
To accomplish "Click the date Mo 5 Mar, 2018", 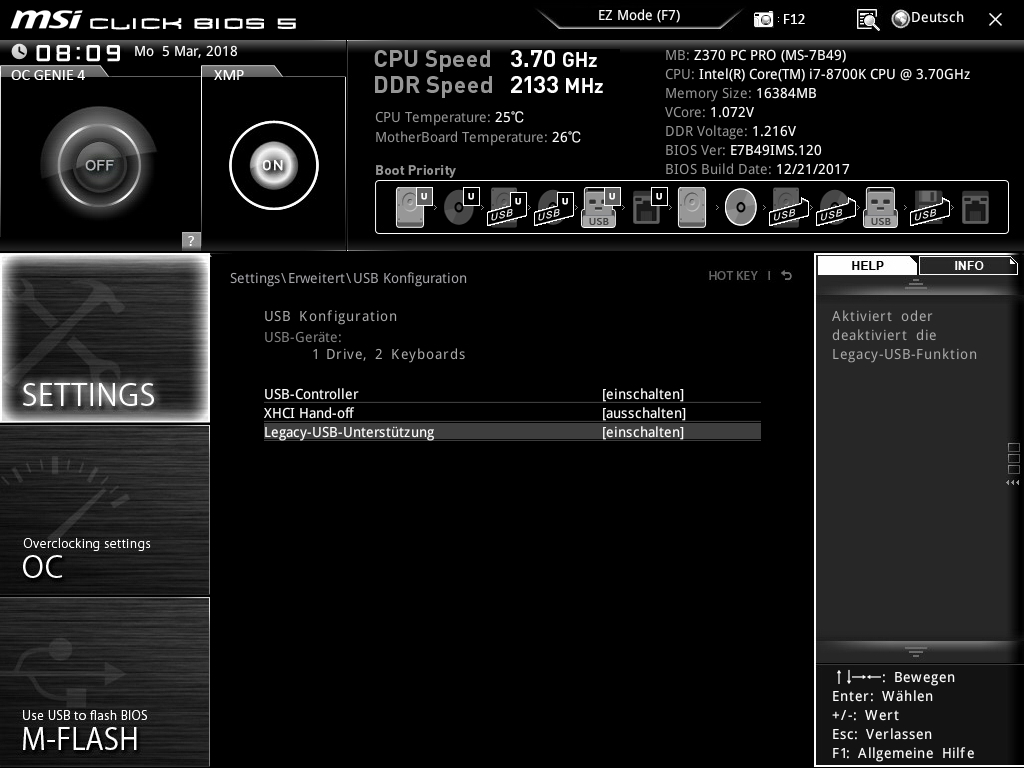I will [x=185, y=51].
